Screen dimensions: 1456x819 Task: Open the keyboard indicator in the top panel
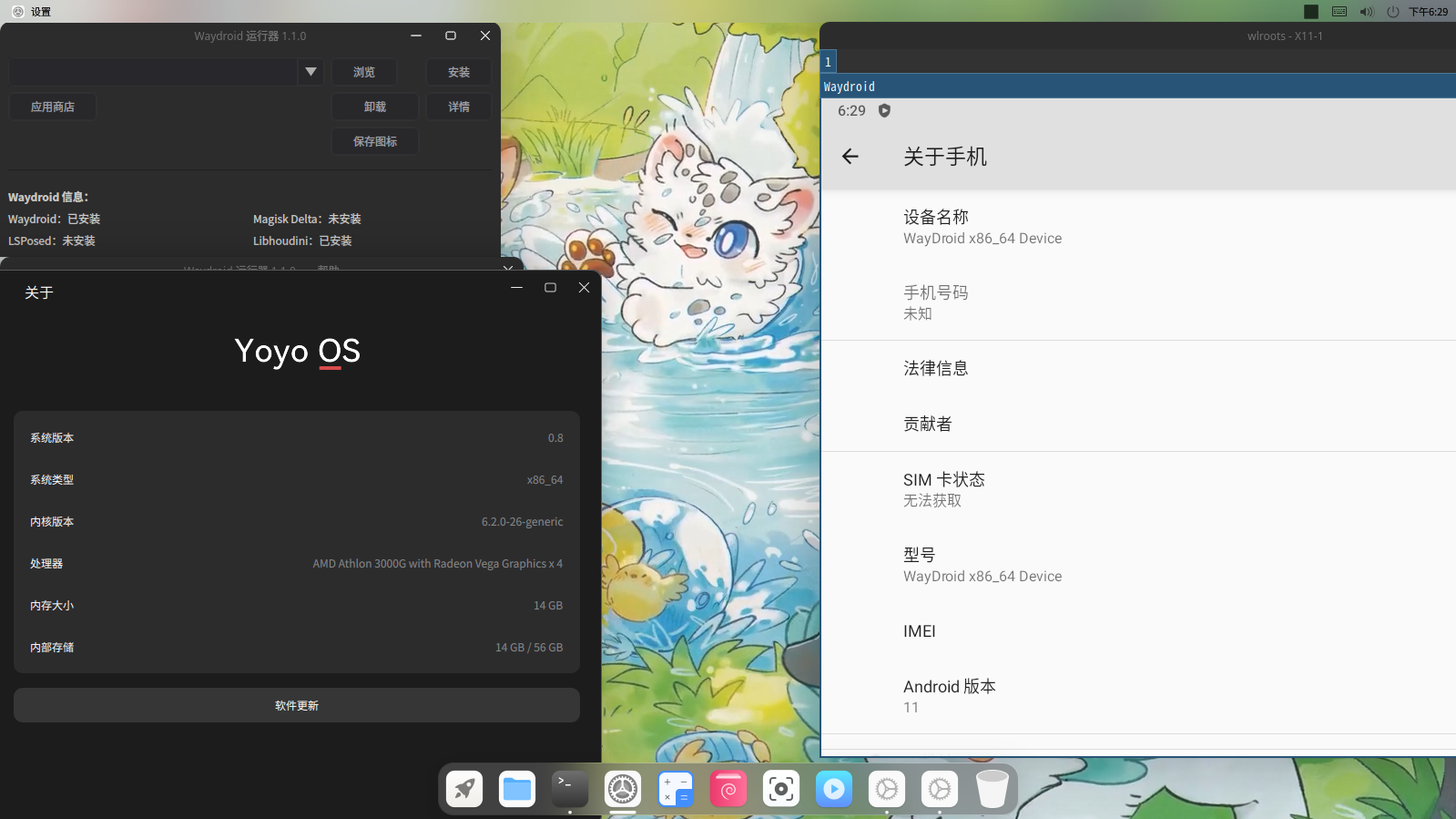[x=1339, y=12]
